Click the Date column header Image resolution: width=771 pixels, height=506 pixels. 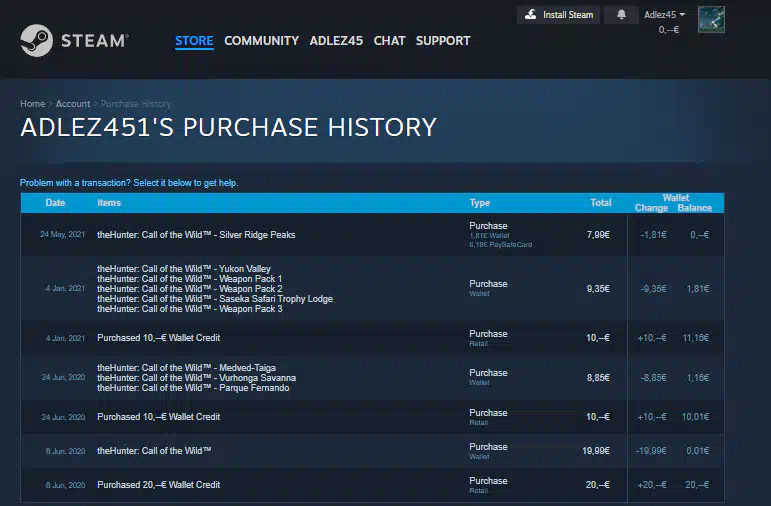click(x=55, y=203)
